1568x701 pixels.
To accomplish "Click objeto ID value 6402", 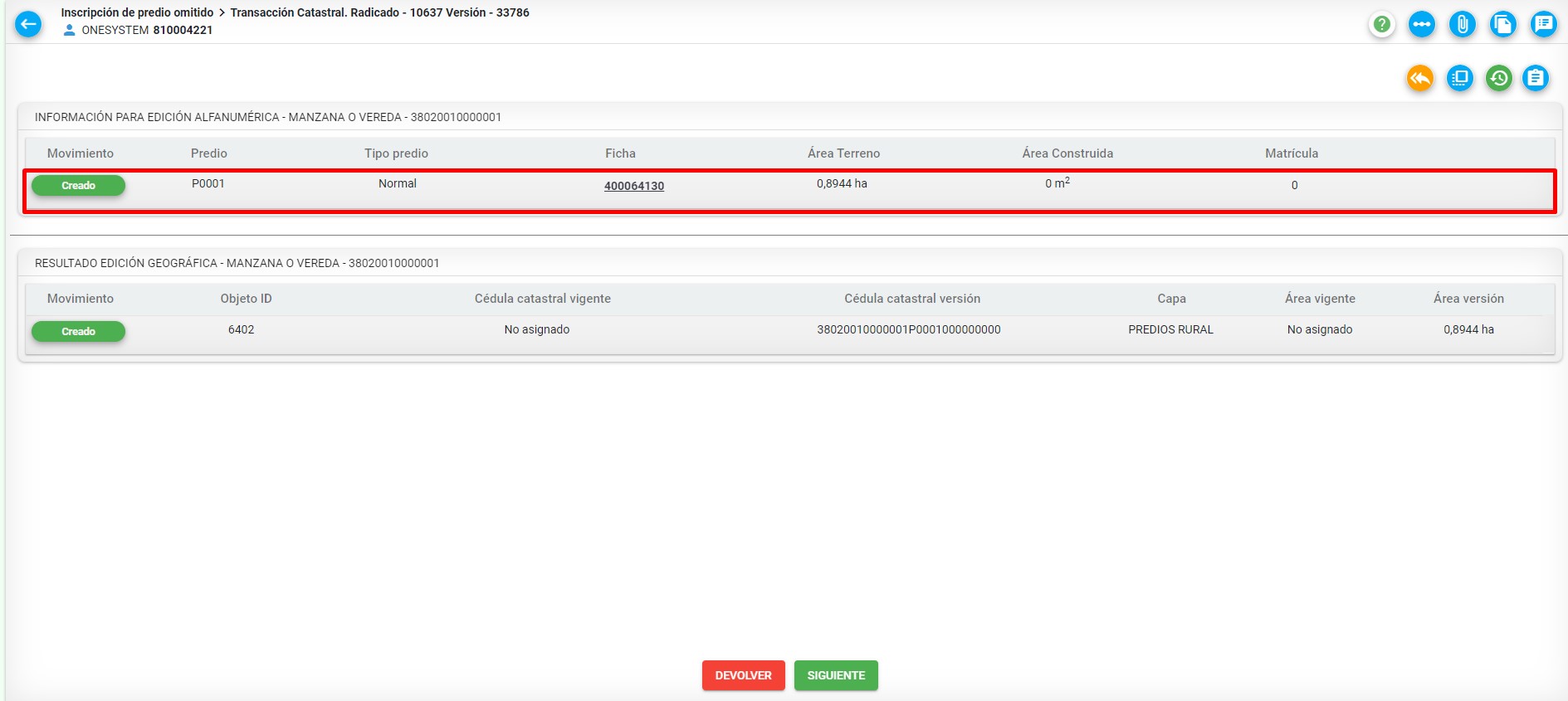I will (241, 329).
